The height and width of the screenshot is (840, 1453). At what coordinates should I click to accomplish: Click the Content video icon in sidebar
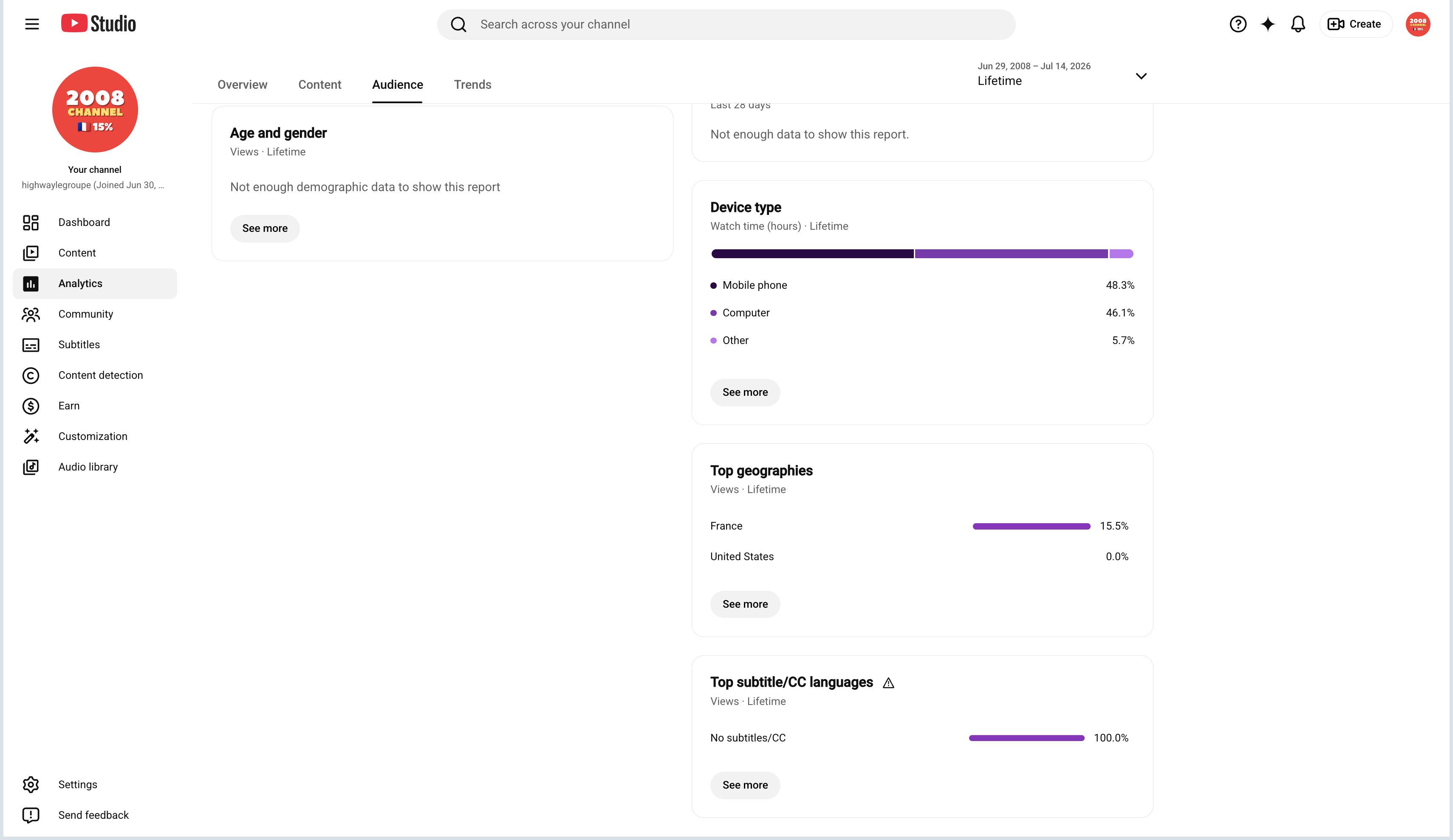click(31, 253)
